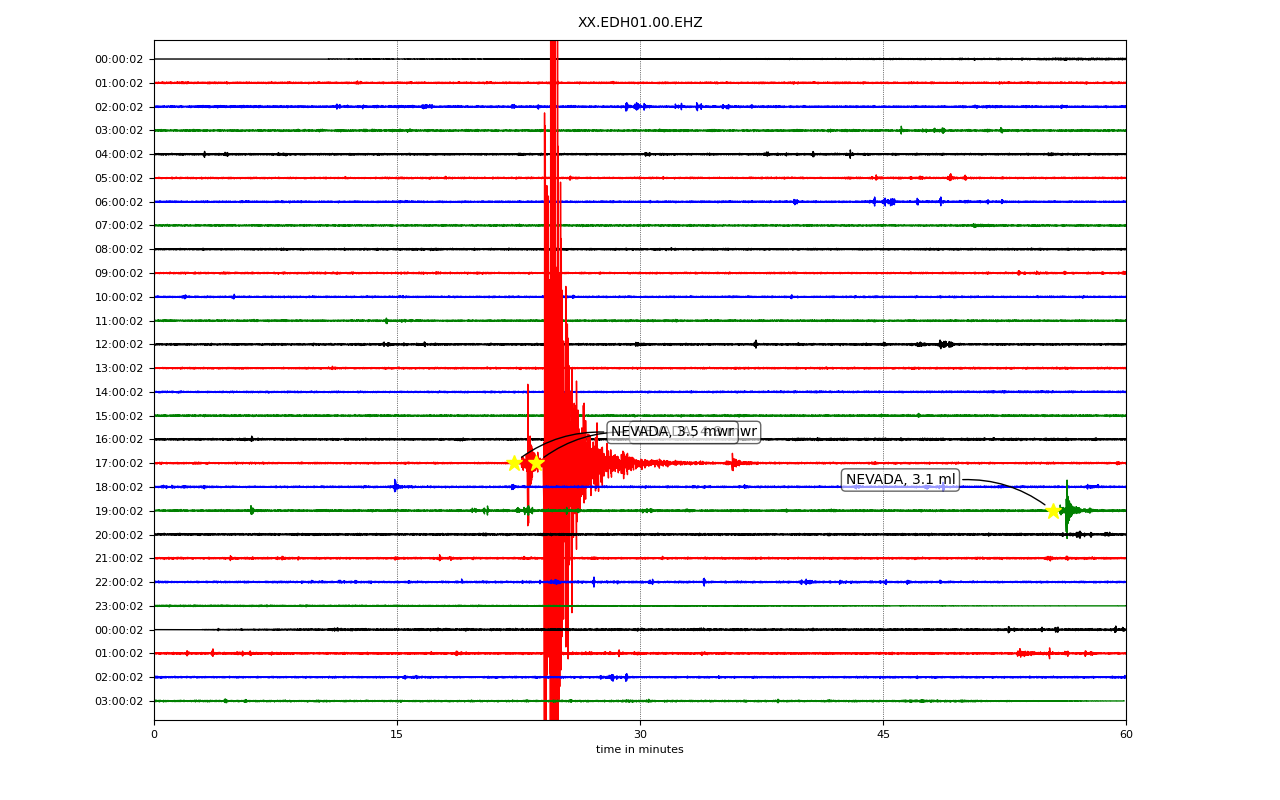This screenshot has width=1280, height=800.
Task: Click the green waveform burst after the 3.1 ml star
Action: point(1068,510)
